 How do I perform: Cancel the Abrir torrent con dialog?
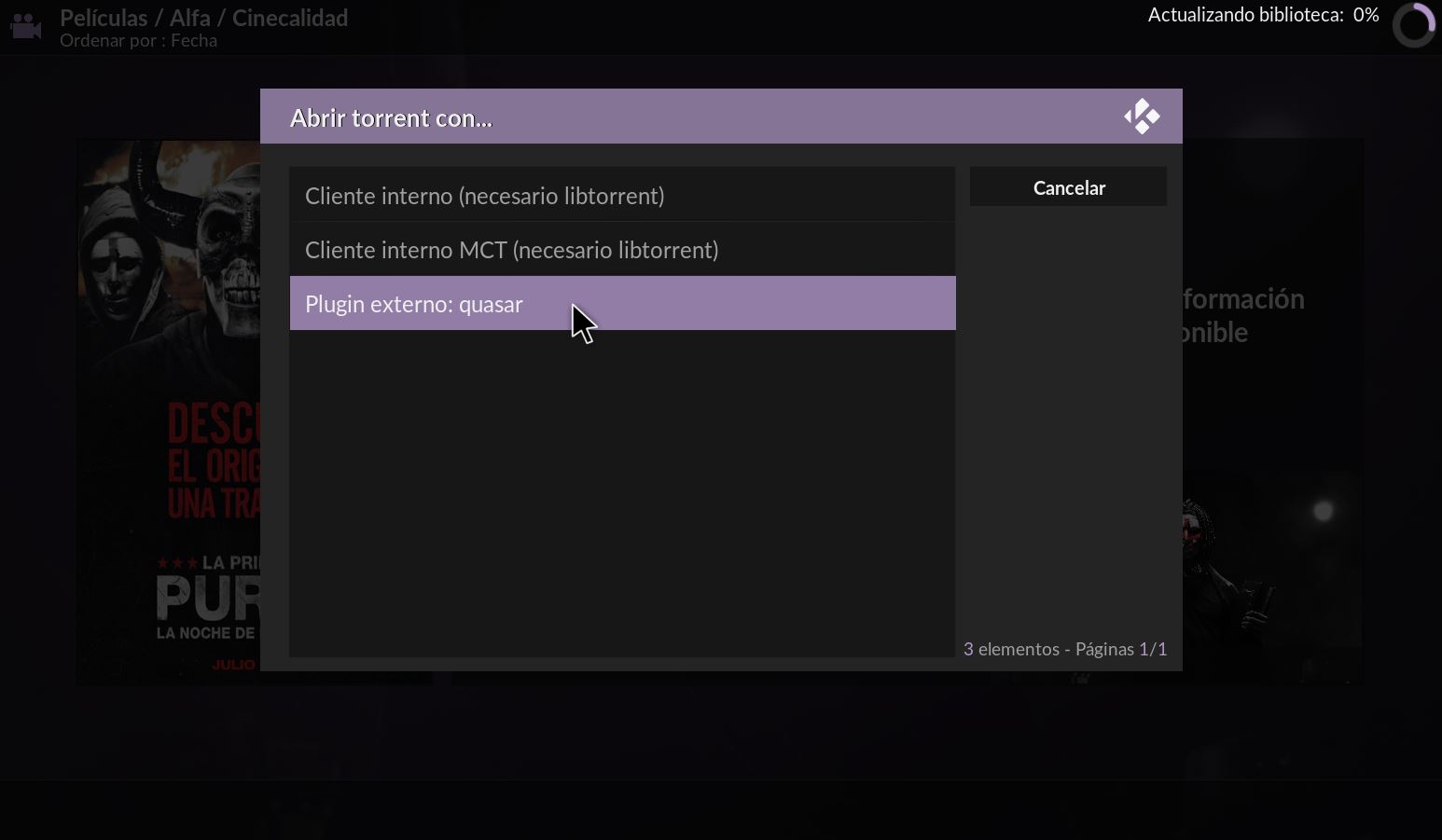pos(1068,187)
